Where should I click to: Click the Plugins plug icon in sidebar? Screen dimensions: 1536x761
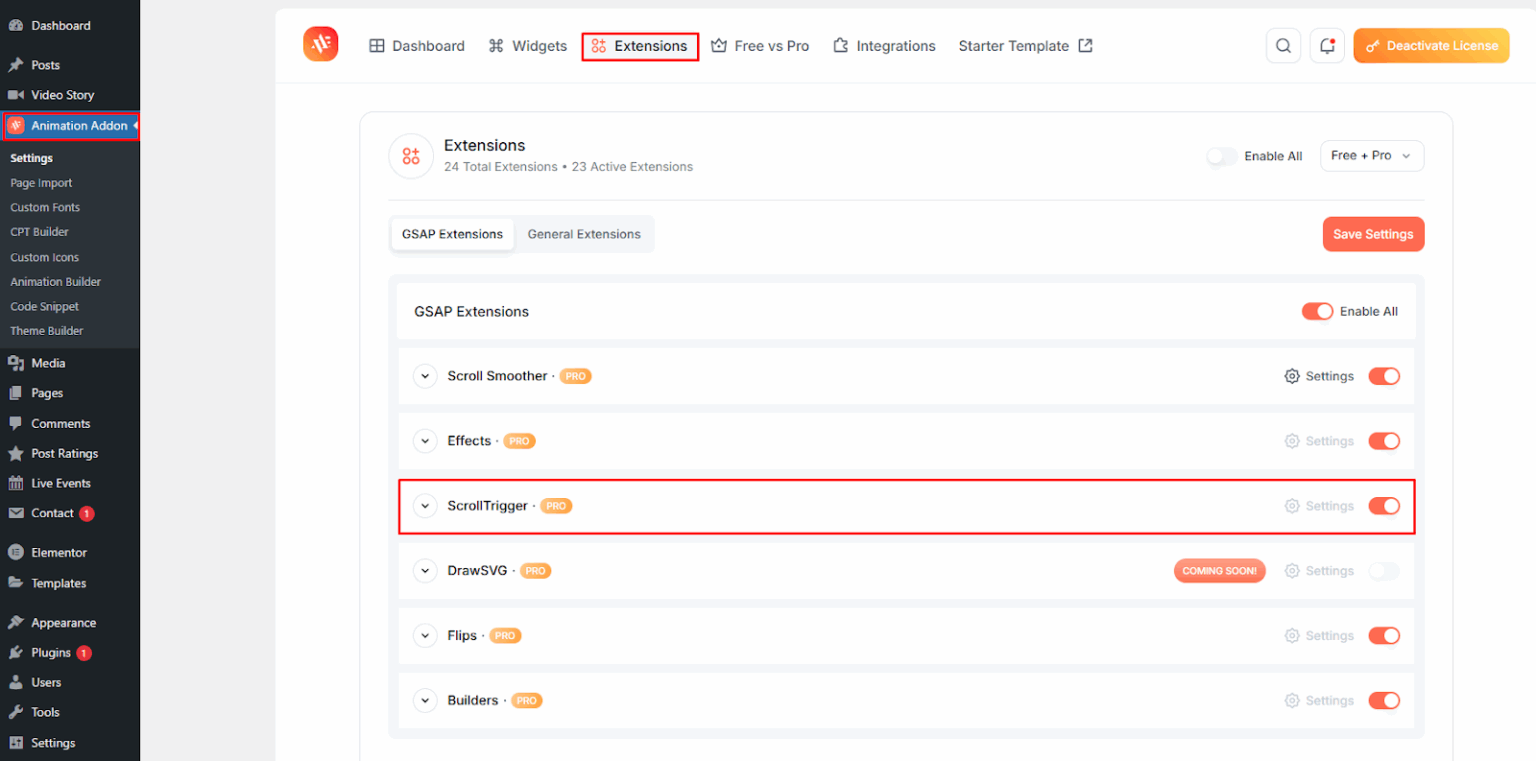(x=16, y=652)
